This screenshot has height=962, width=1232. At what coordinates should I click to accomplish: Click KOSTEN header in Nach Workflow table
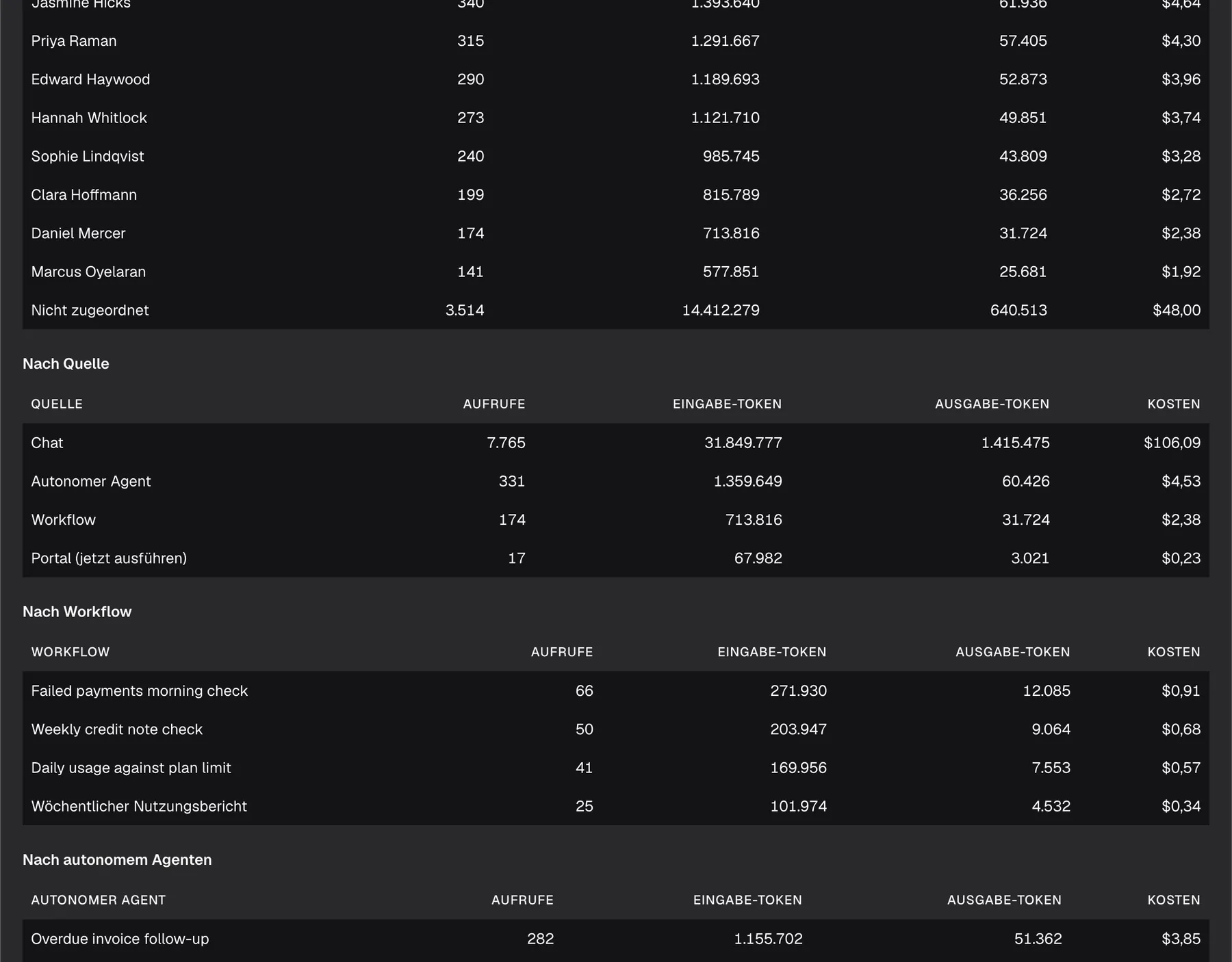pos(1174,652)
